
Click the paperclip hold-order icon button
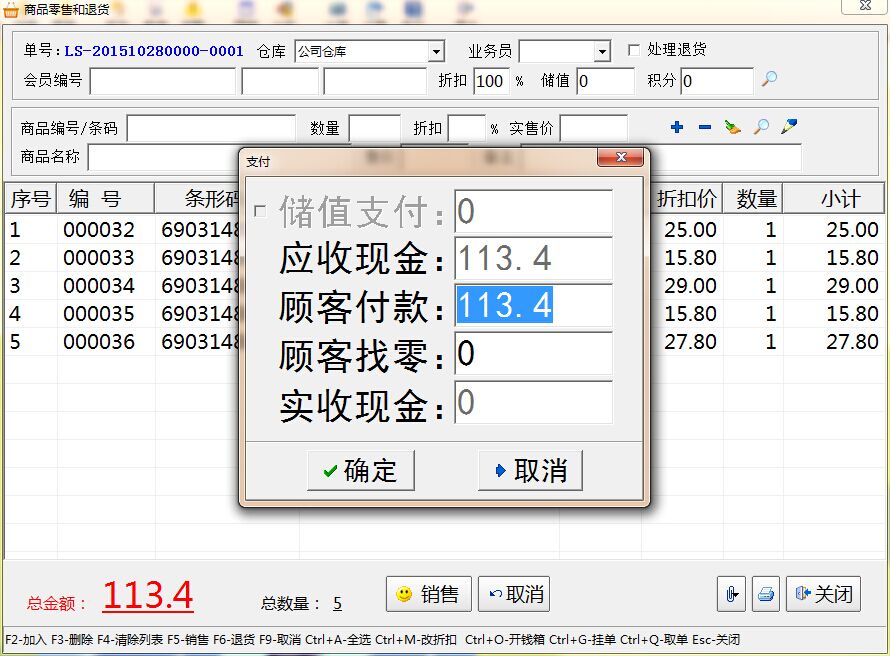(x=732, y=594)
